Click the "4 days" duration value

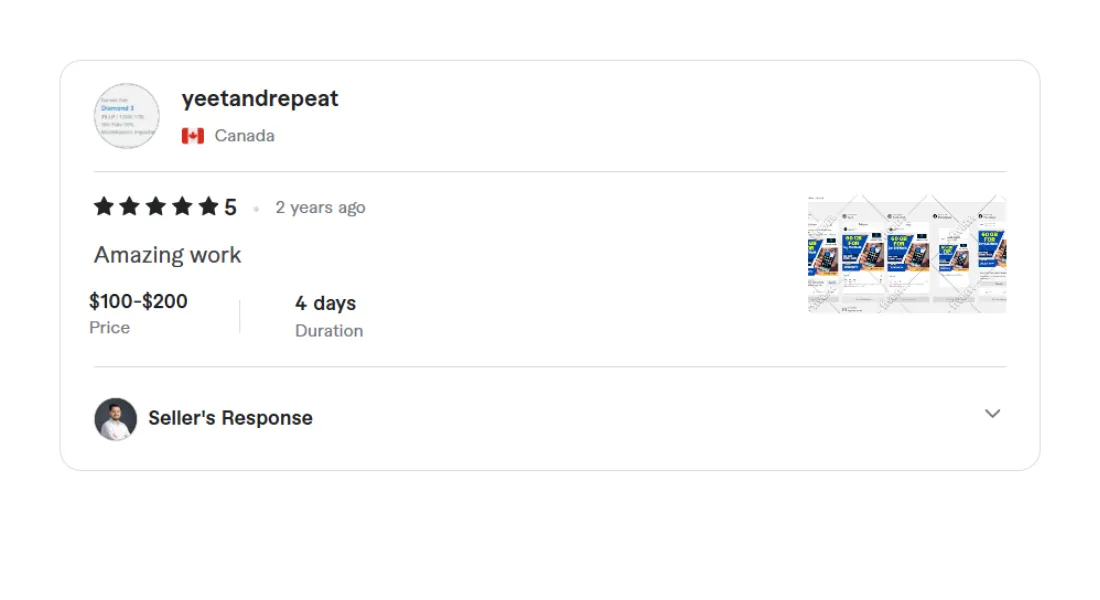[x=325, y=303]
